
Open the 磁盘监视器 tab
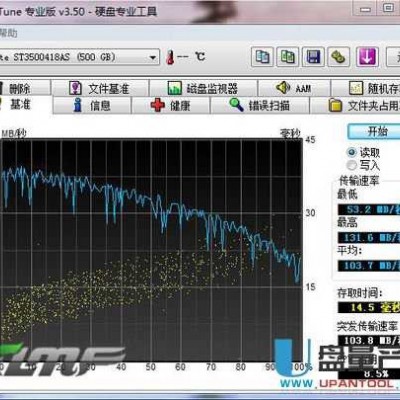(203, 88)
